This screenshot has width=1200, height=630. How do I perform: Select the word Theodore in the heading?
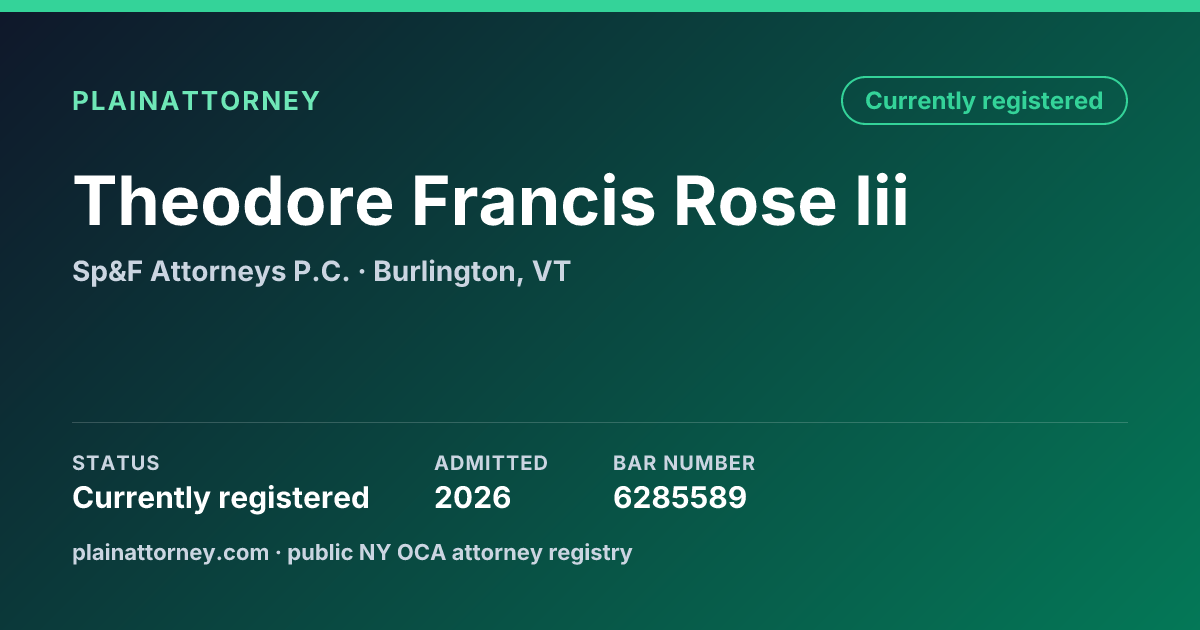[233, 201]
